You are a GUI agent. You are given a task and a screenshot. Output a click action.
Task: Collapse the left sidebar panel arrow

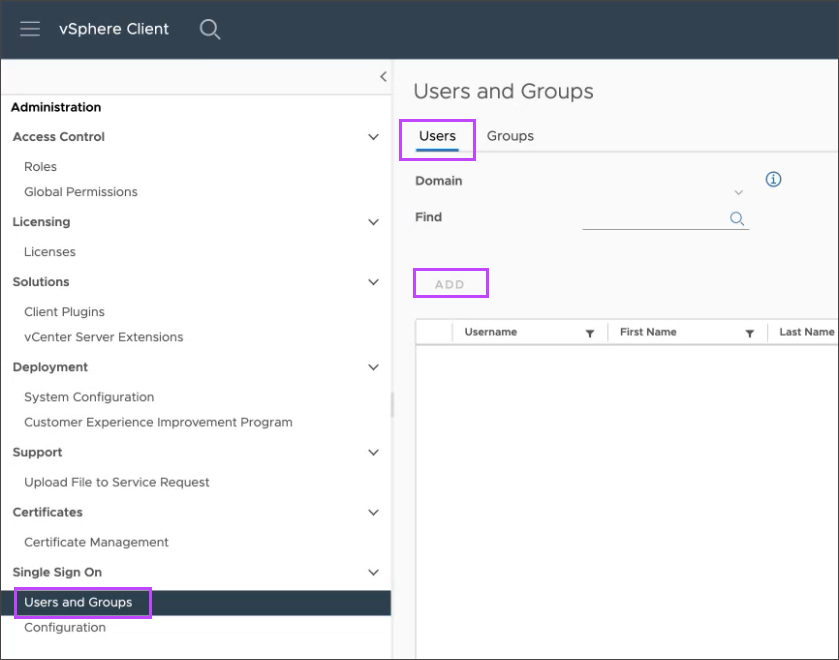coord(383,77)
